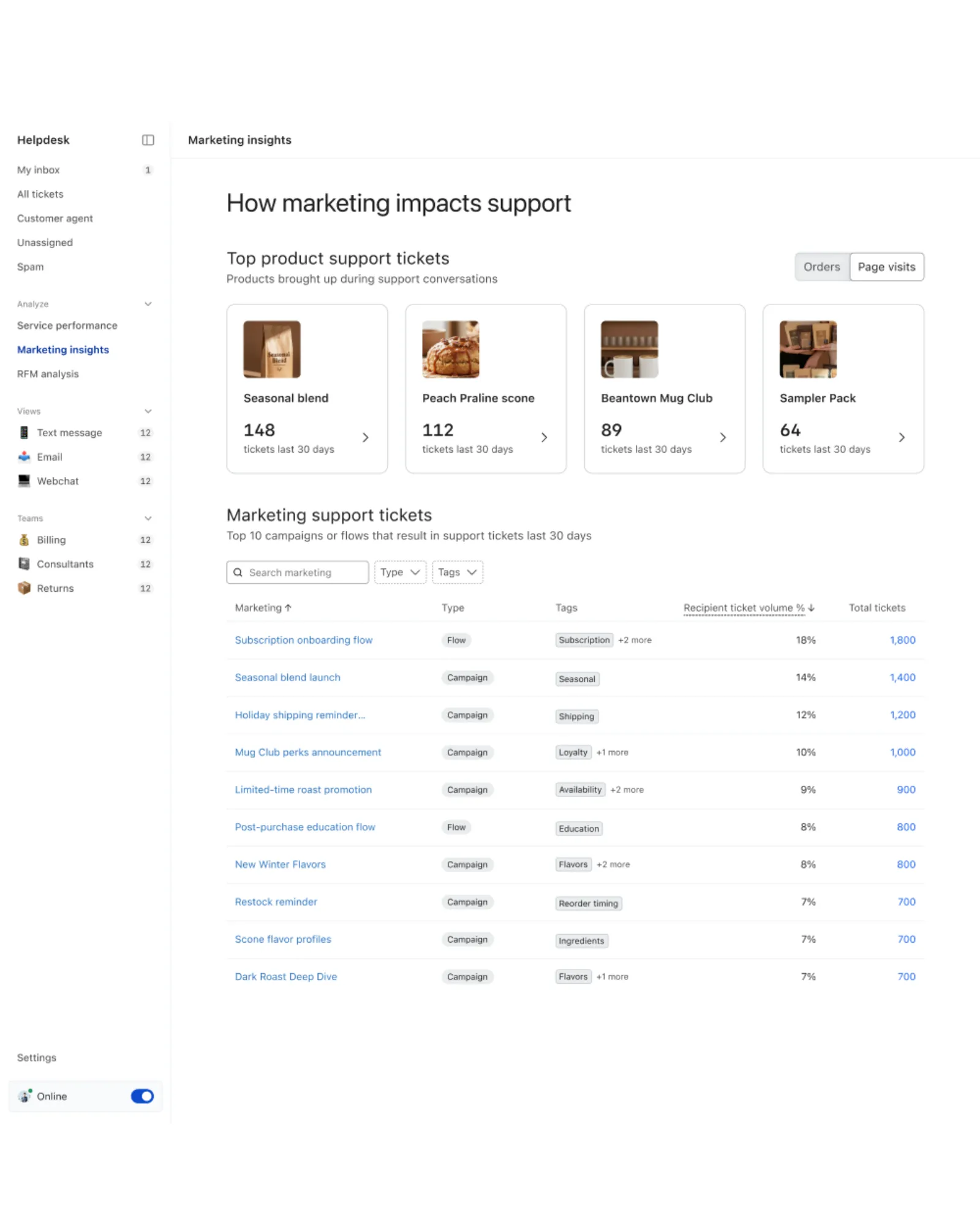The image size is (980, 1225).
Task: Click the Ingredients tag
Action: coord(581,941)
